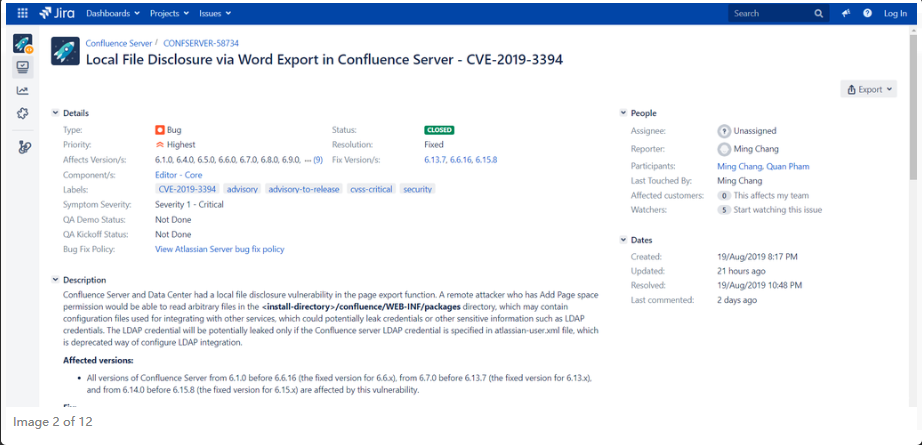Click the Bug type icon

coord(160,130)
